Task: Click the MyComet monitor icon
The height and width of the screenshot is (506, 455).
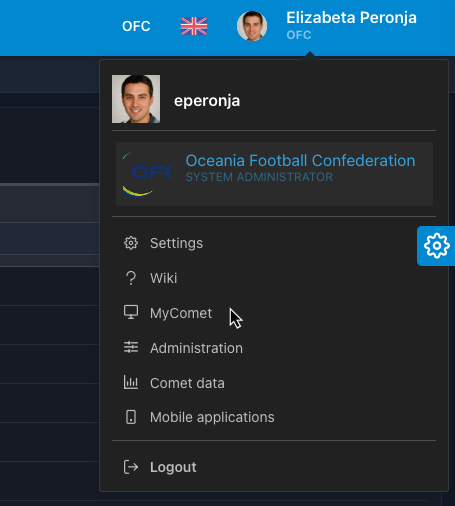Action: (131, 313)
